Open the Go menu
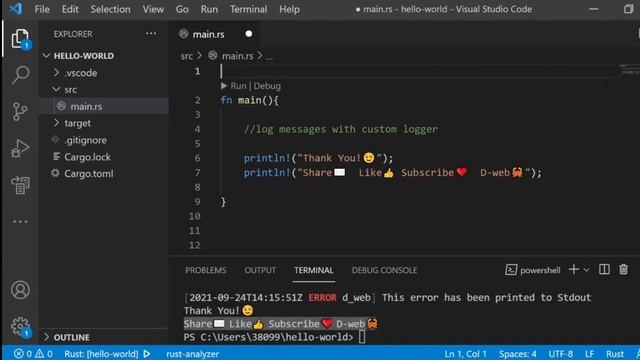Viewport: 640px width, 360px height. tap(182, 9)
